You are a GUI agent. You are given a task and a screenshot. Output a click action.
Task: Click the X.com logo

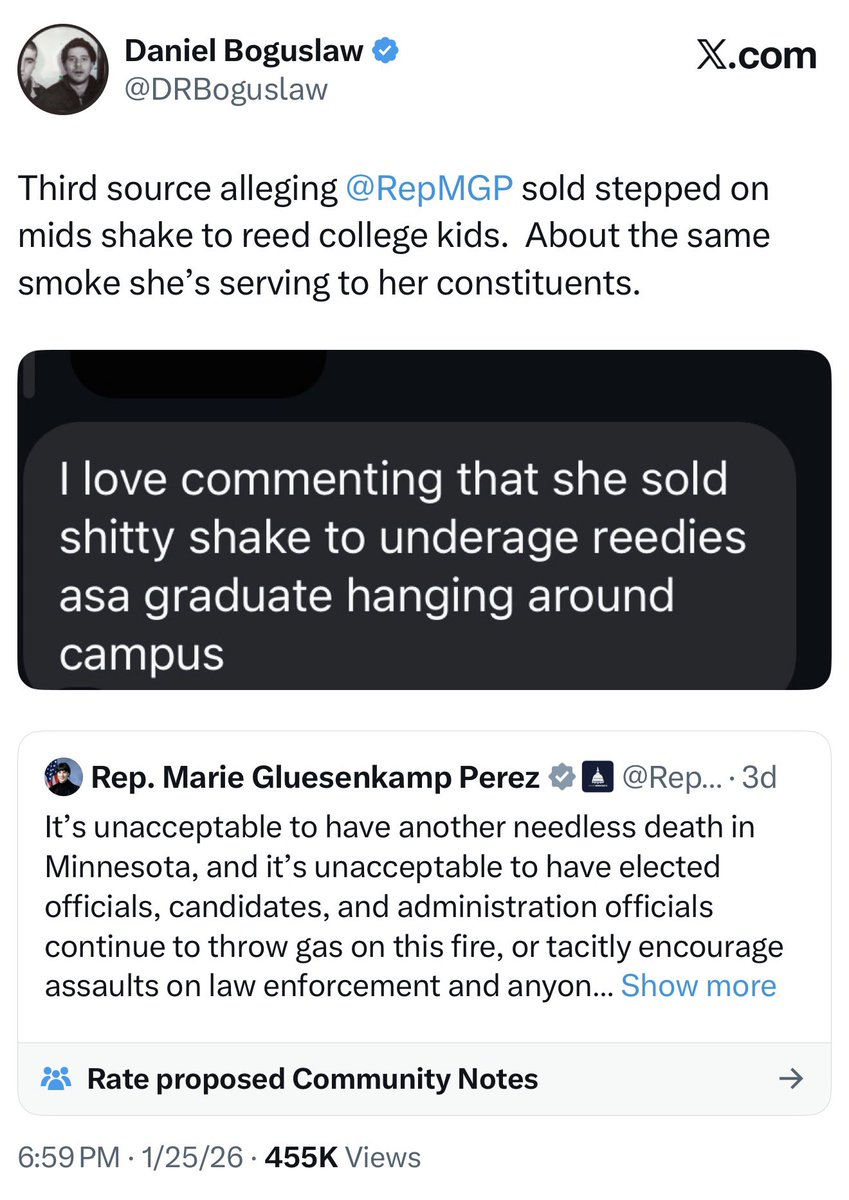(756, 55)
